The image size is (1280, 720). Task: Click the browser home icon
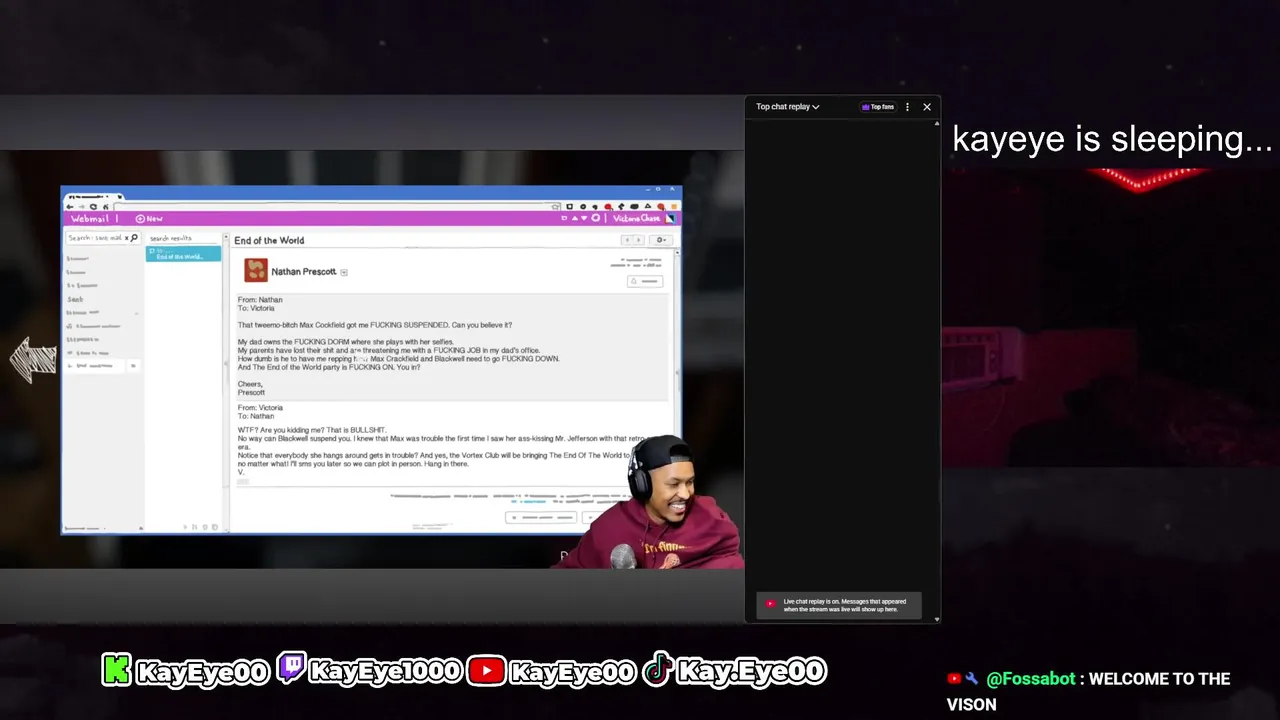coord(105,207)
